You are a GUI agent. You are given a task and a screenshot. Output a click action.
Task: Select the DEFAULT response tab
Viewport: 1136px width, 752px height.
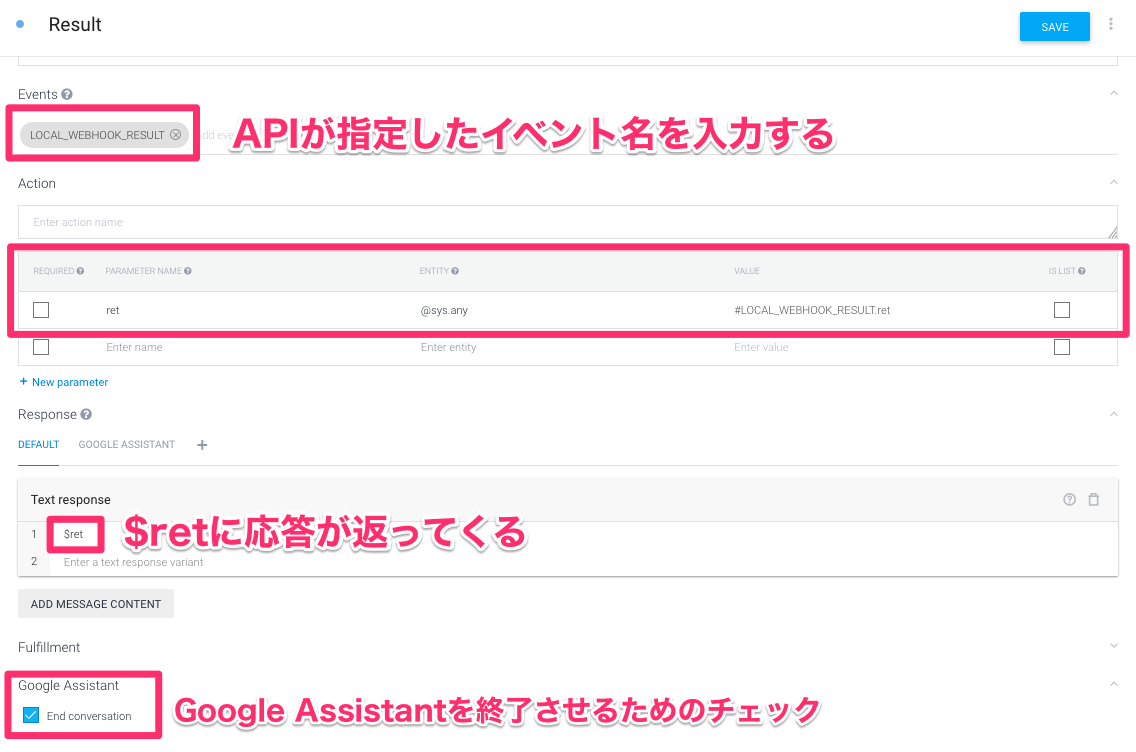click(x=38, y=445)
